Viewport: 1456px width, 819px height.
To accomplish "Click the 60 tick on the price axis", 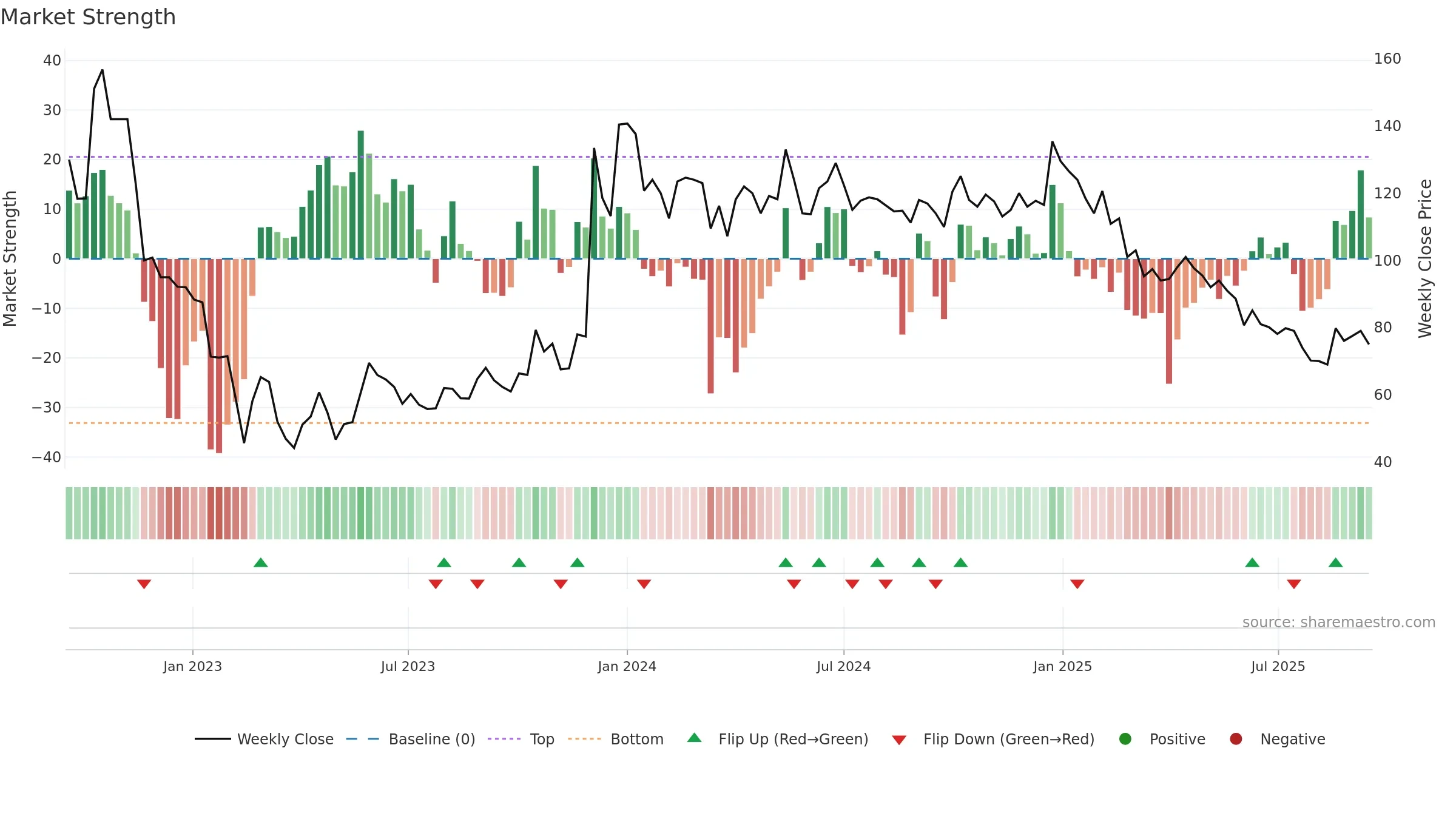I will click(1383, 395).
